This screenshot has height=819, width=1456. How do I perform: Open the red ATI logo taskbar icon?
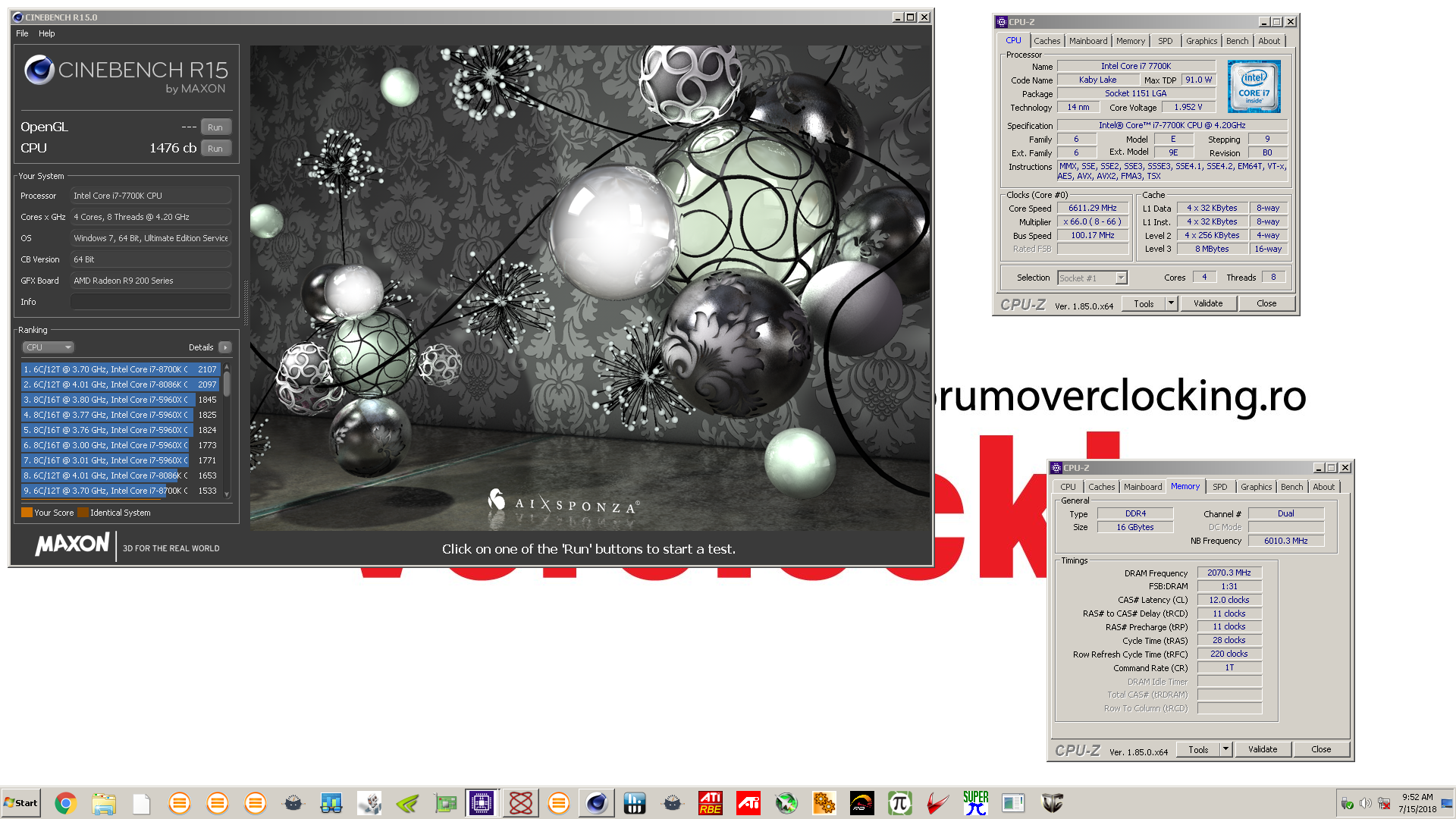[x=748, y=803]
